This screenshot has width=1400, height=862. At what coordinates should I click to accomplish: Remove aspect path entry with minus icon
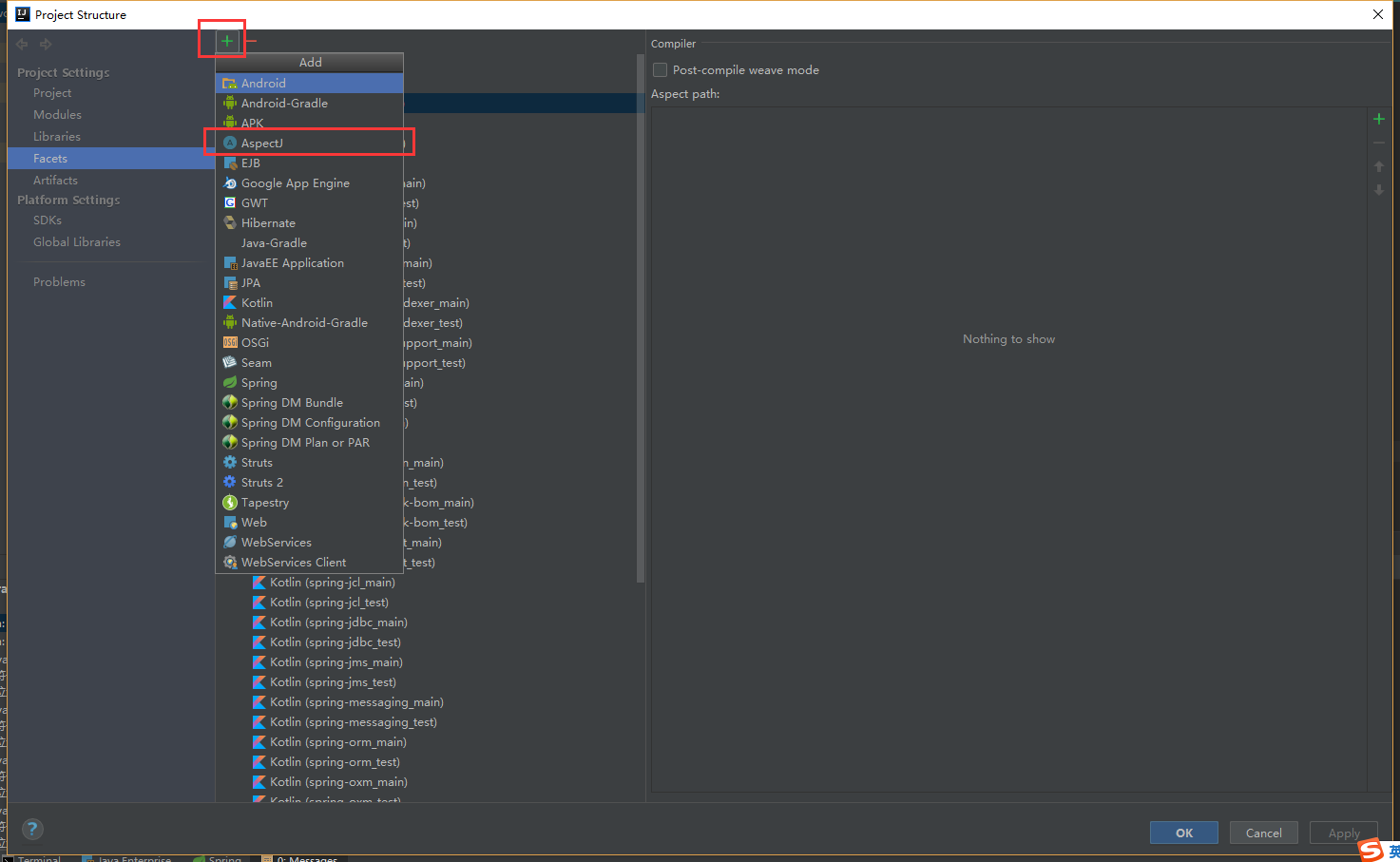(1379, 143)
